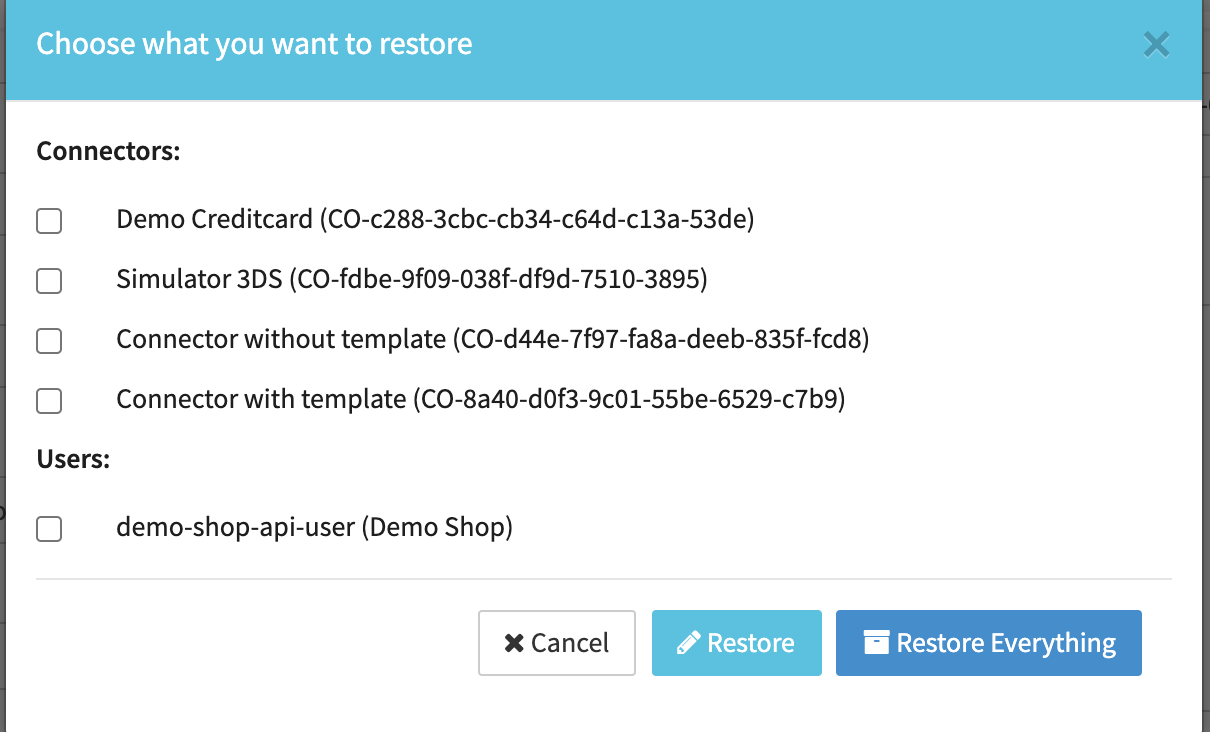The width and height of the screenshot is (1210, 732).
Task: Click the Connector without template label text
Action: pyautogui.click(x=492, y=339)
